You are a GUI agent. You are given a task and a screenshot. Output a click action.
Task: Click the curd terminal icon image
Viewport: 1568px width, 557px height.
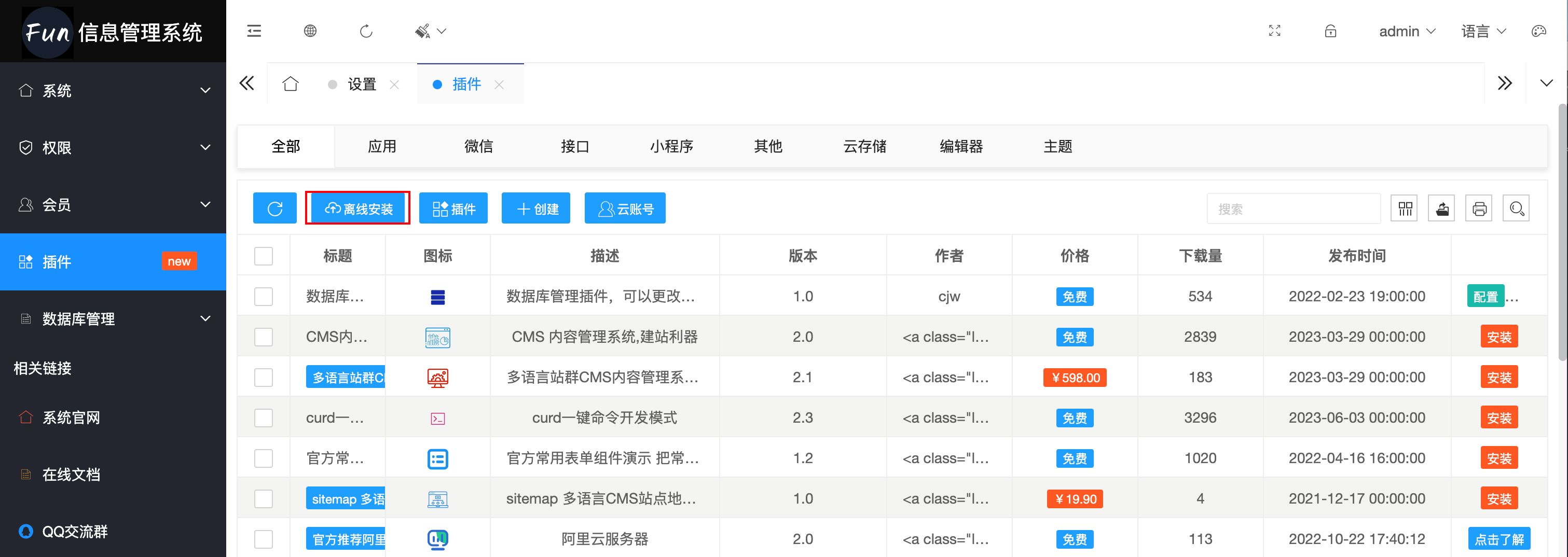point(437,419)
